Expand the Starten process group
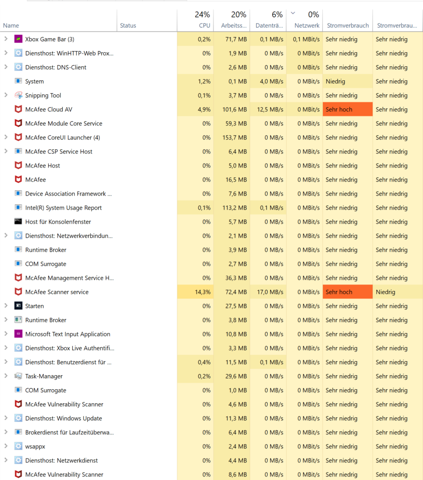 [x=6, y=306]
